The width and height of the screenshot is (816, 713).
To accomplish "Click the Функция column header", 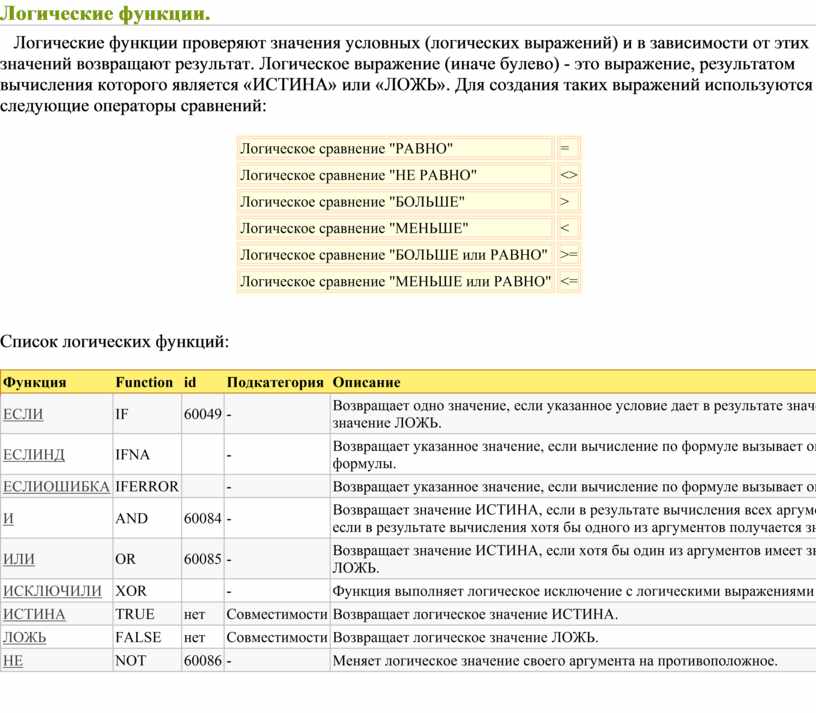I will [35, 382].
